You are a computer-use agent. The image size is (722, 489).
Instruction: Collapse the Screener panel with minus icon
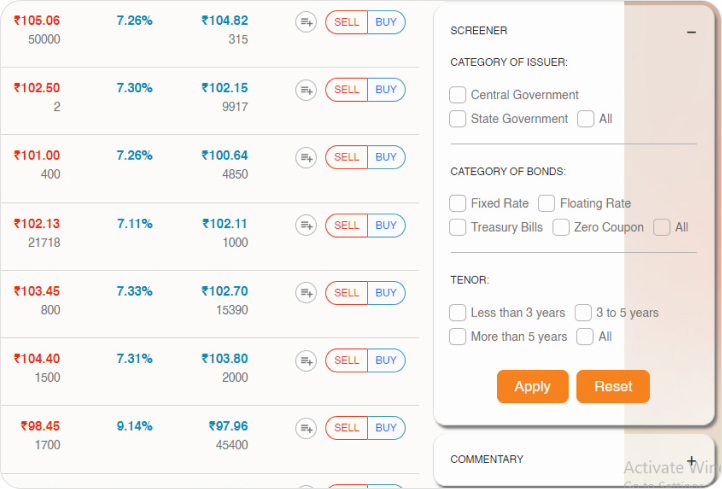point(691,32)
